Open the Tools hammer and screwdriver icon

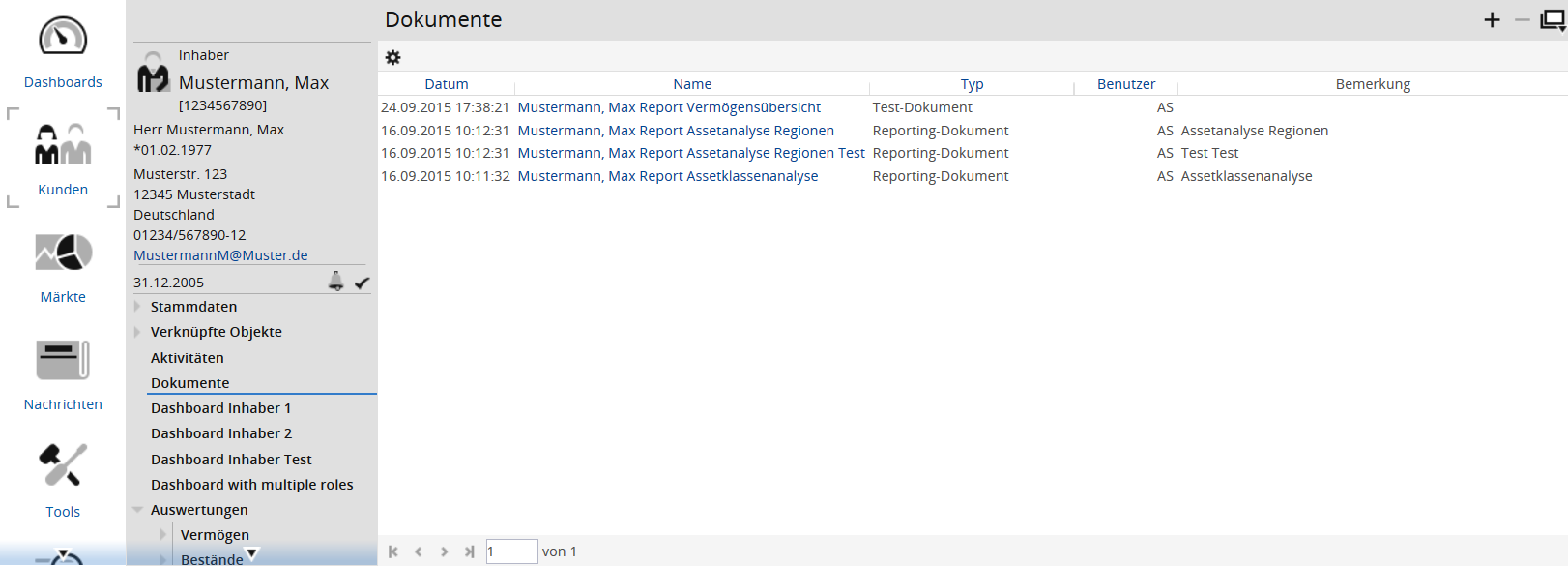pyautogui.click(x=63, y=466)
